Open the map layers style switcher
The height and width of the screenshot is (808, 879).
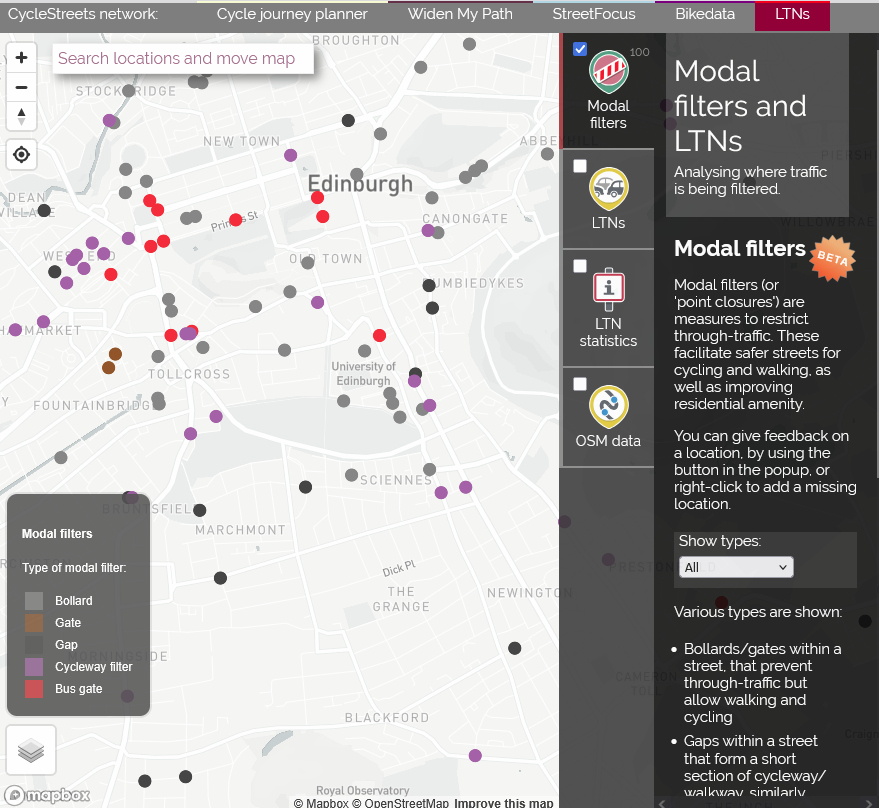(x=31, y=750)
